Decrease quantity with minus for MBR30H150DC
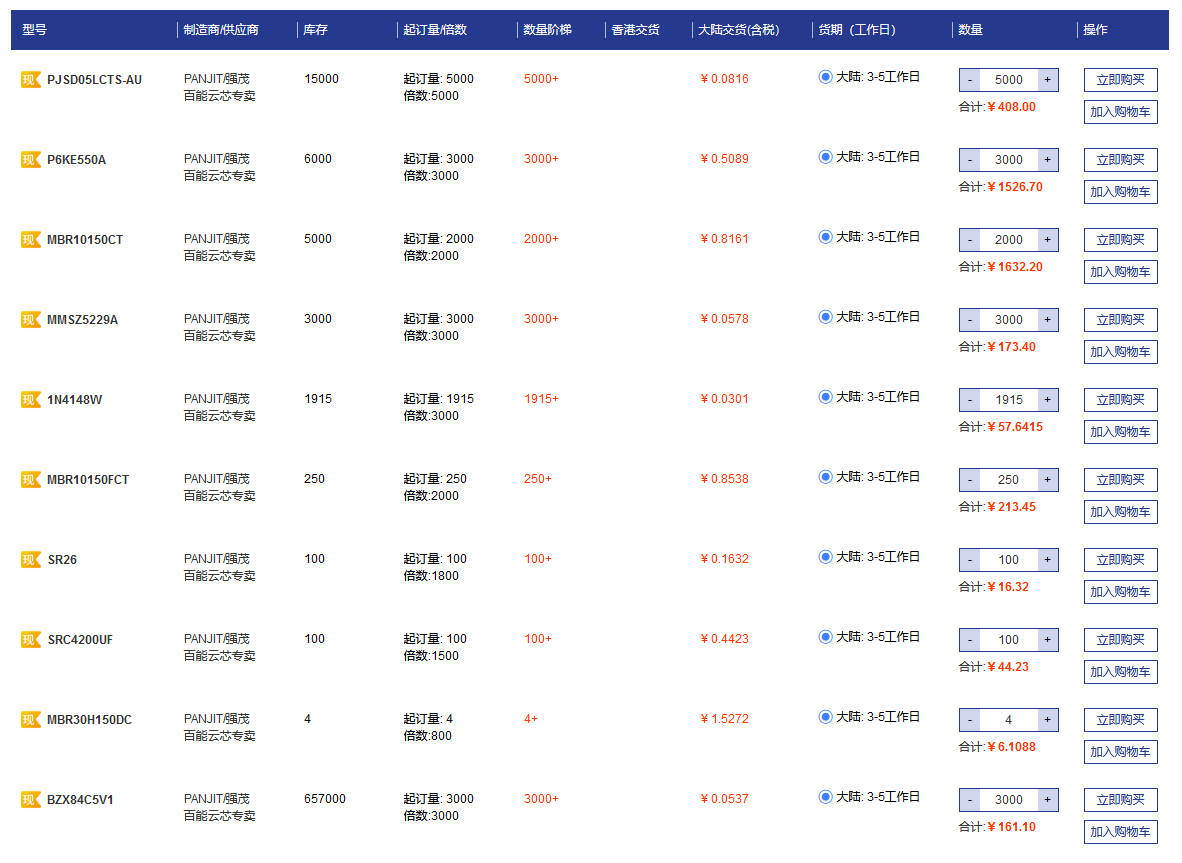 pyautogui.click(x=970, y=720)
